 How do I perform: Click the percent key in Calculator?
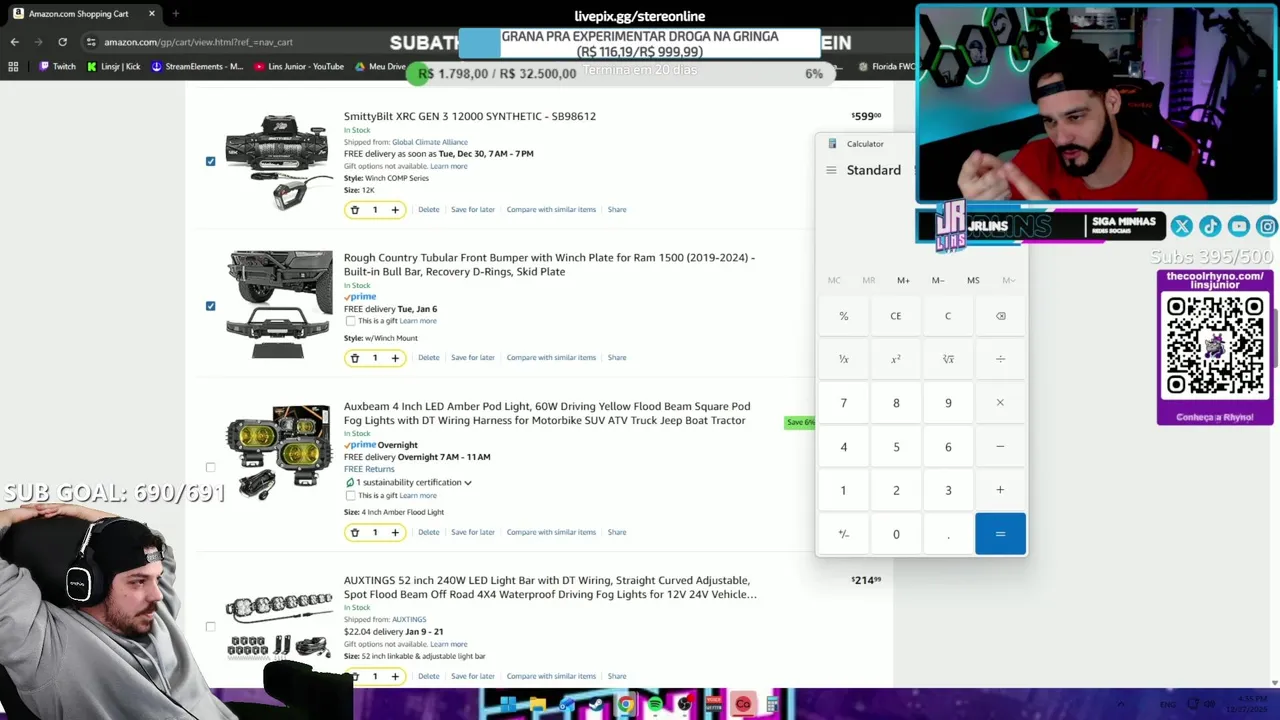tap(843, 316)
